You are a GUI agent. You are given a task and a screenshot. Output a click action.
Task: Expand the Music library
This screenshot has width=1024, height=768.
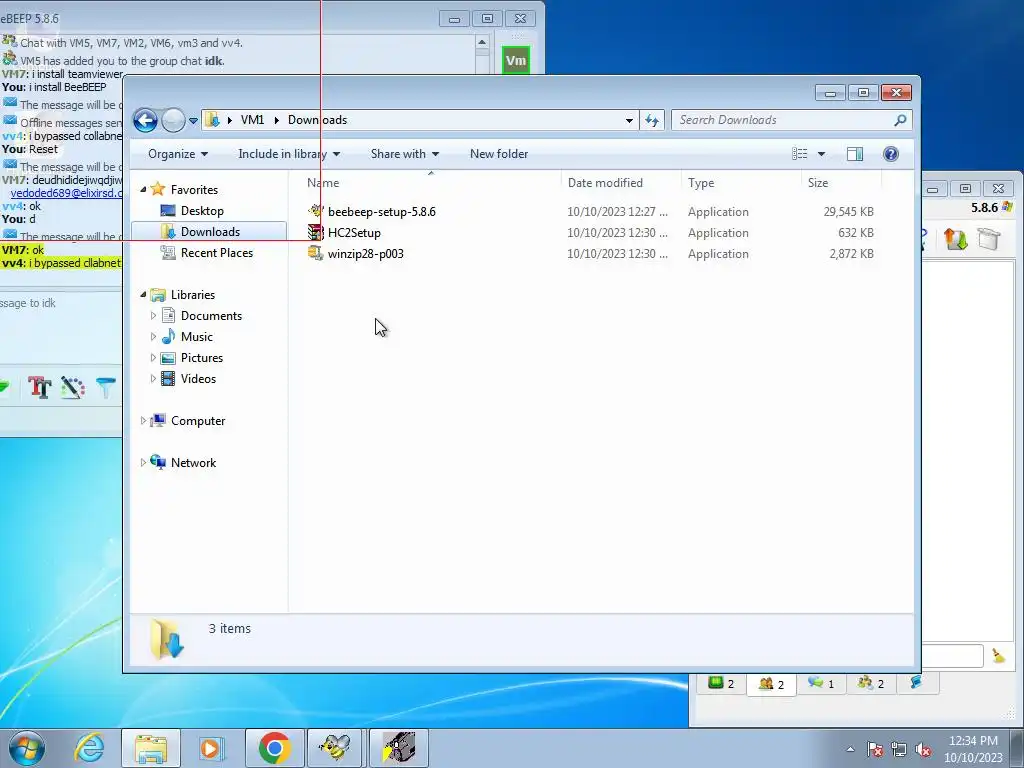click(x=153, y=336)
